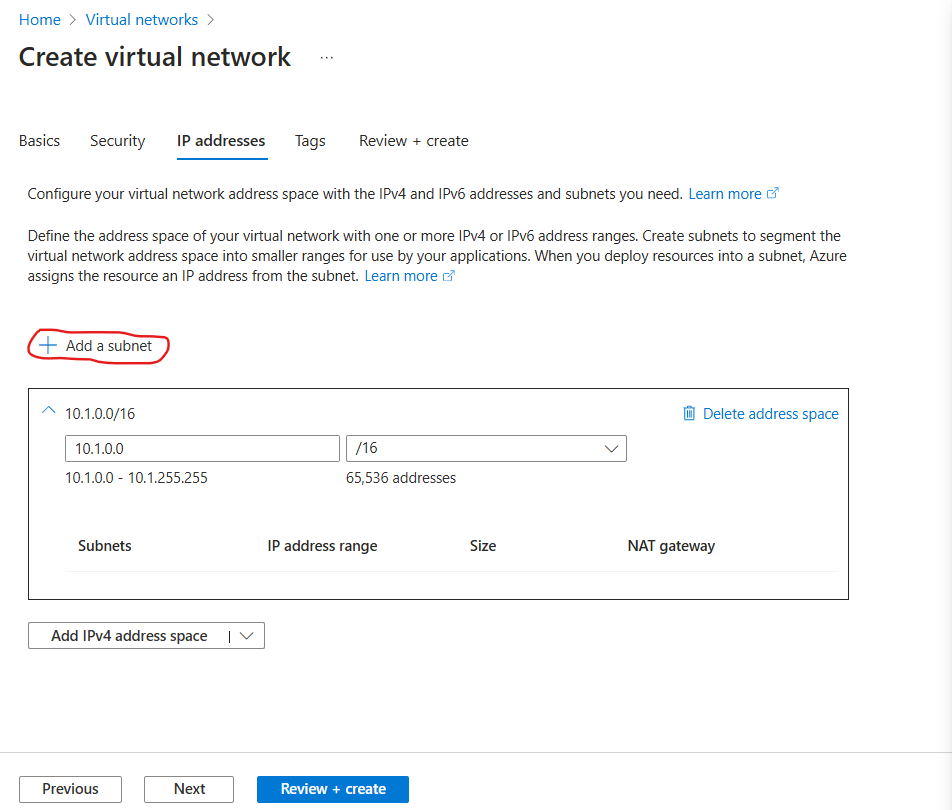Switch to the Review + create tab
Screen dimensions: 952x810
[413, 141]
